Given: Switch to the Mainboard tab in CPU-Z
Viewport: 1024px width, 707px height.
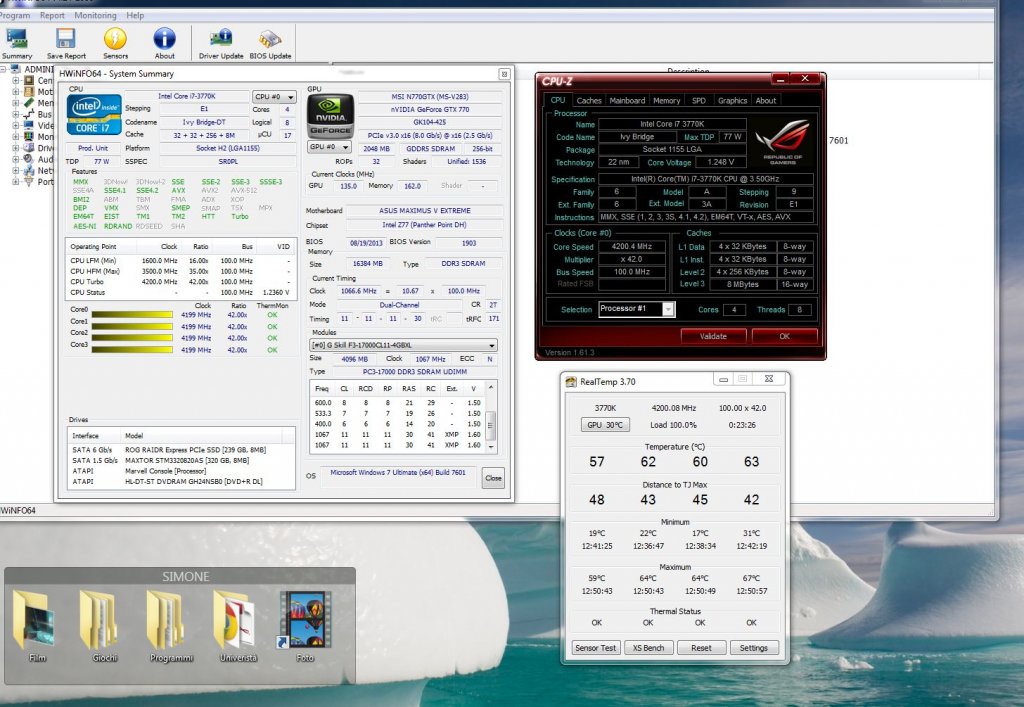Looking at the screenshot, I should (627, 101).
